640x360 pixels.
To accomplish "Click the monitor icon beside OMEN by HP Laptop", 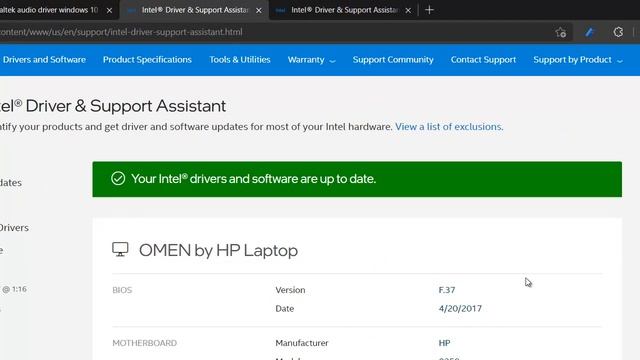I will [120, 249].
